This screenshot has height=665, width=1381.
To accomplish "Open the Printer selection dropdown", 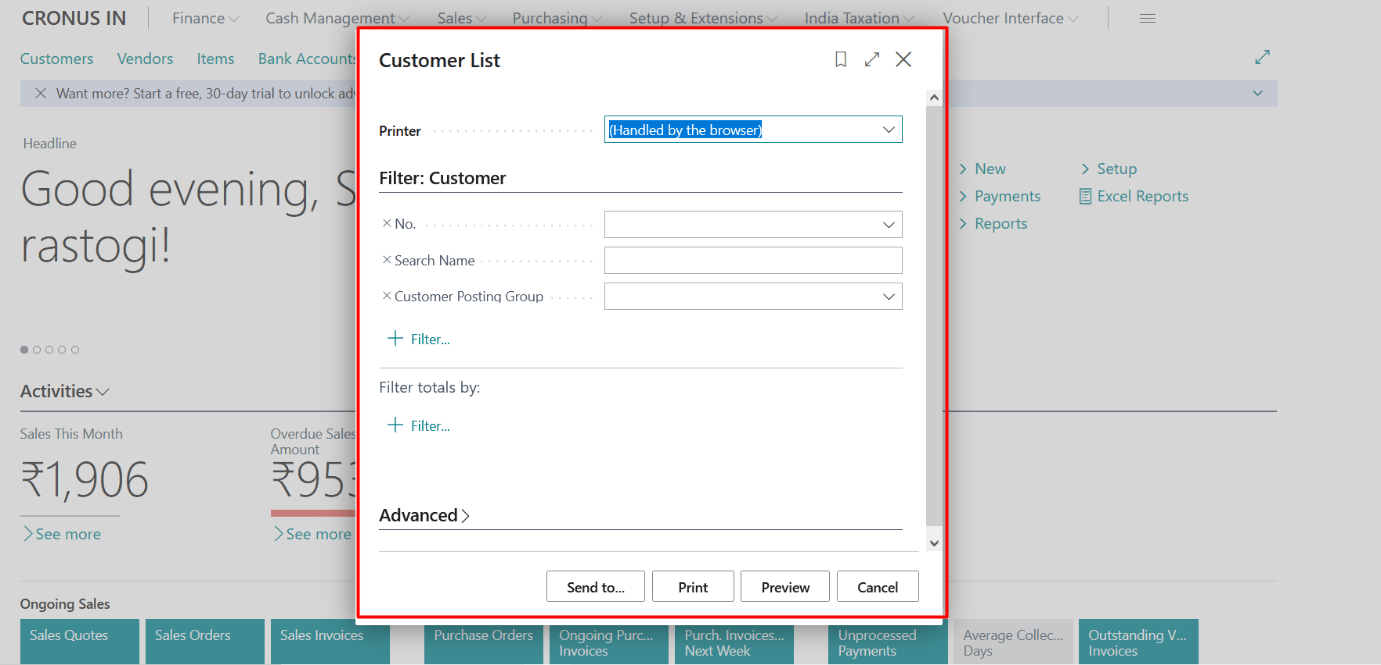I will pos(888,129).
